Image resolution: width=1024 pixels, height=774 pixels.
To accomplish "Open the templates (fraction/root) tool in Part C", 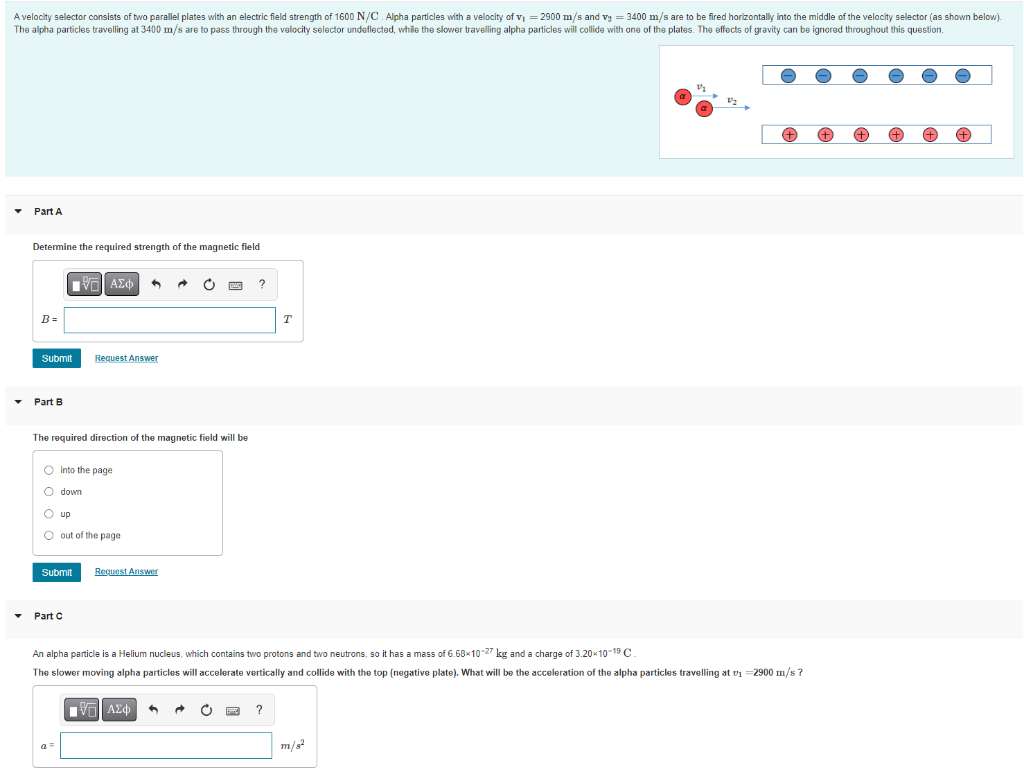I will point(82,709).
